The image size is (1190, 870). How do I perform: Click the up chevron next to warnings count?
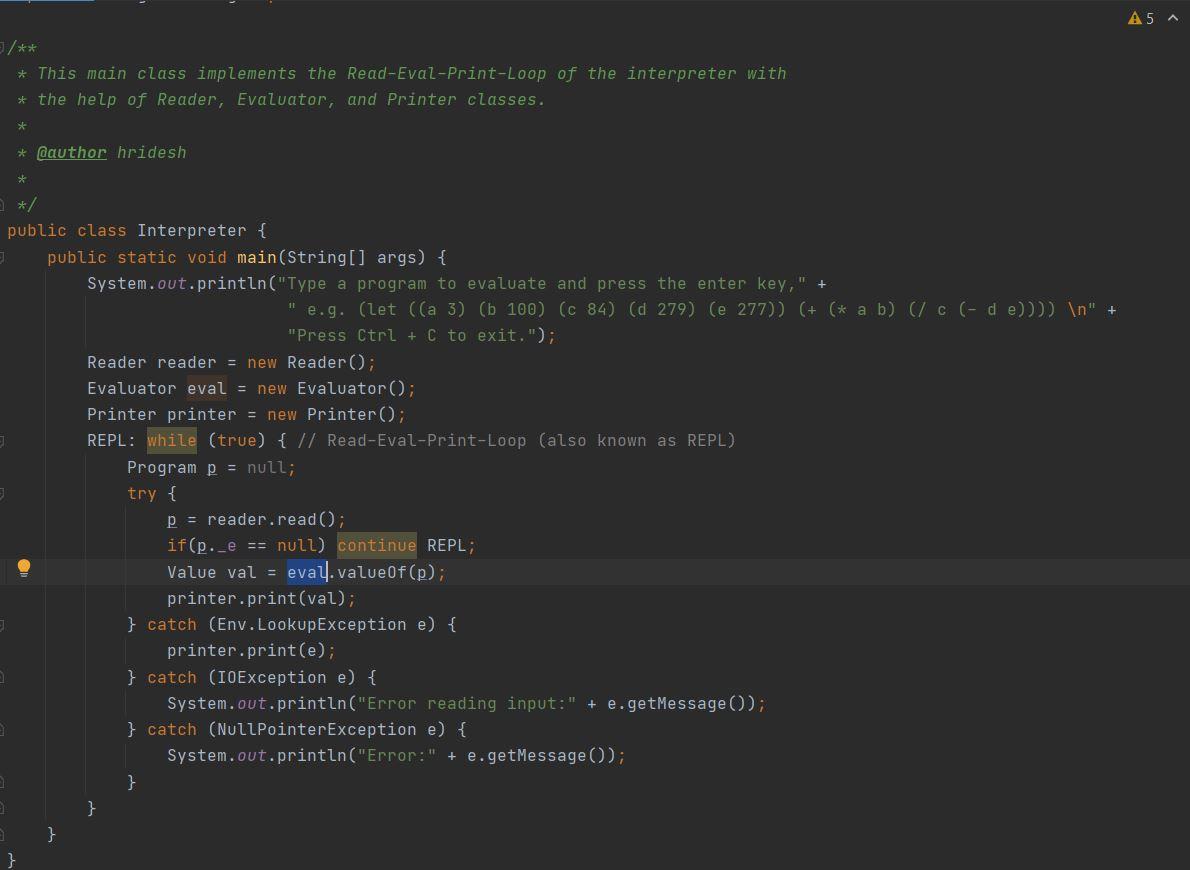(x=1173, y=17)
